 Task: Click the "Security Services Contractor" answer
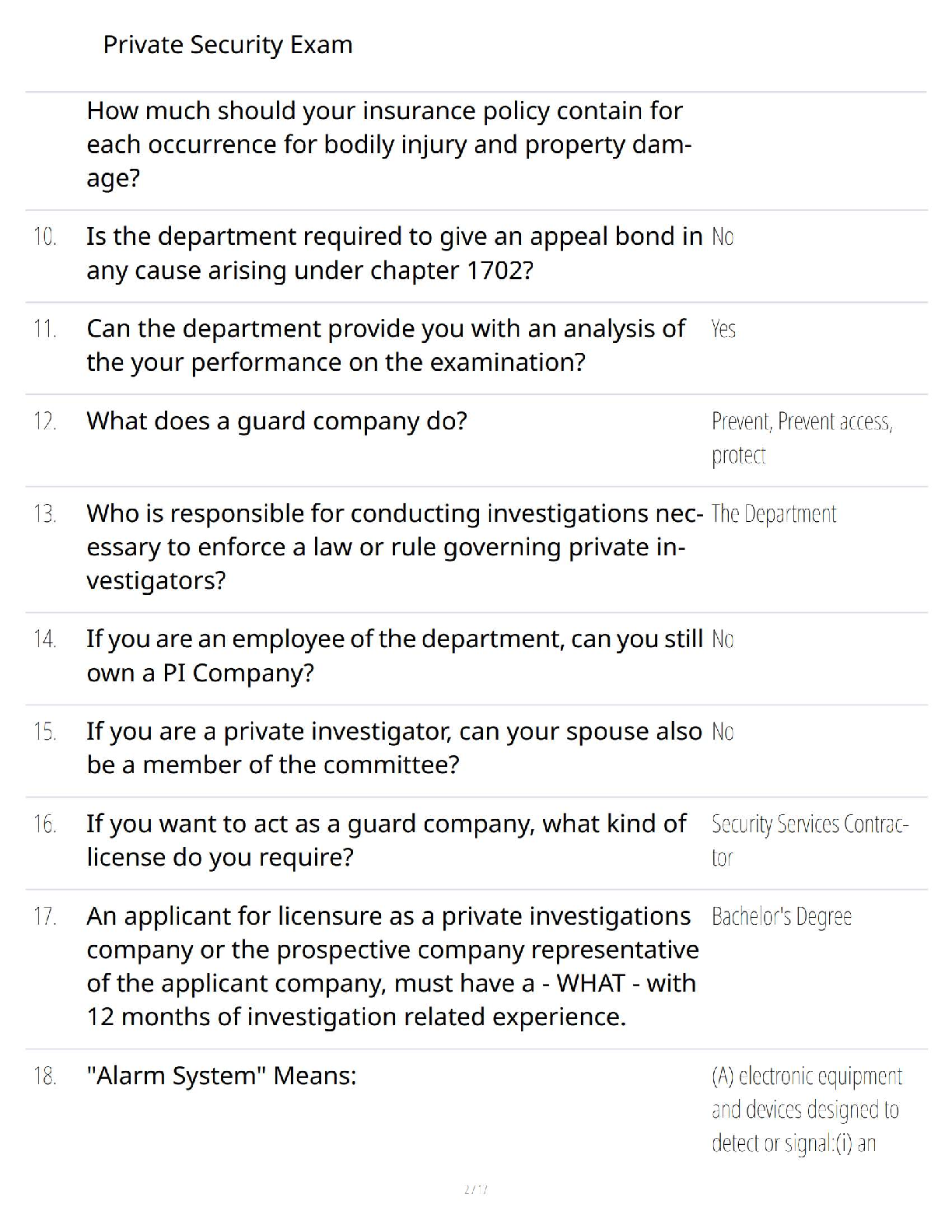coord(809,841)
